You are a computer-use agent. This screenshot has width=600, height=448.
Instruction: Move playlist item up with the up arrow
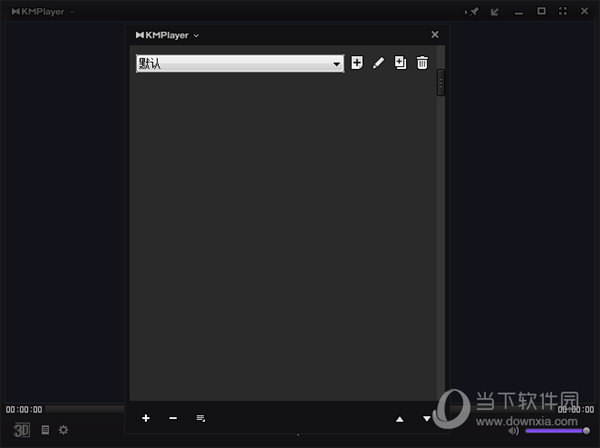click(x=399, y=419)
